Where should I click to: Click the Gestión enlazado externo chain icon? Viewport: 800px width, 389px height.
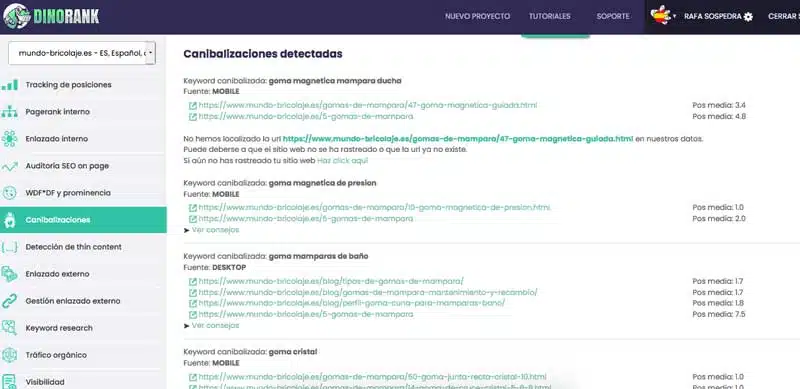(x=10, y=301)
